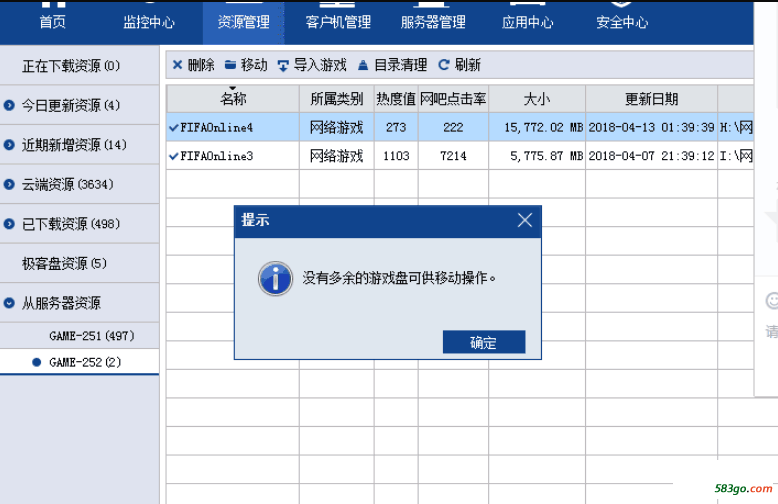Expand 云端资源 (3634) arrow

click(x=9, y=185)
